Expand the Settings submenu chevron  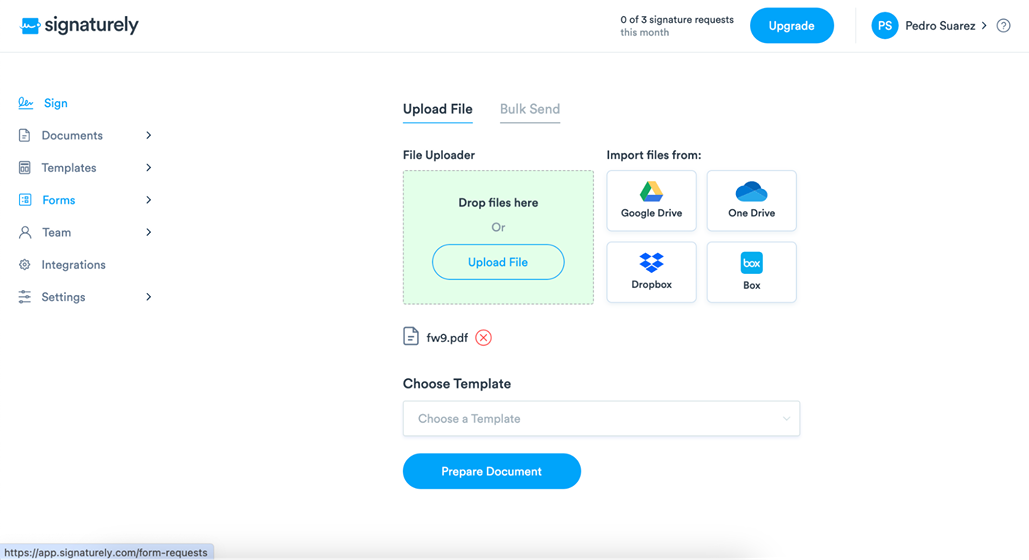(149, 297)
